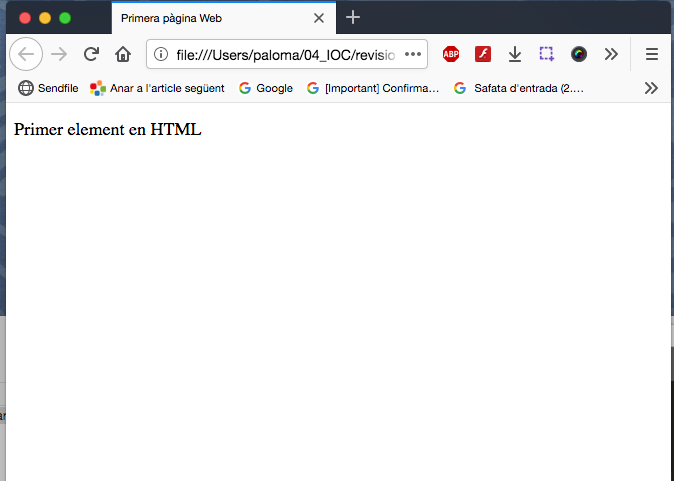Expand the toolbar overflow chevron

pyautogui.click(x=611, y=54)
